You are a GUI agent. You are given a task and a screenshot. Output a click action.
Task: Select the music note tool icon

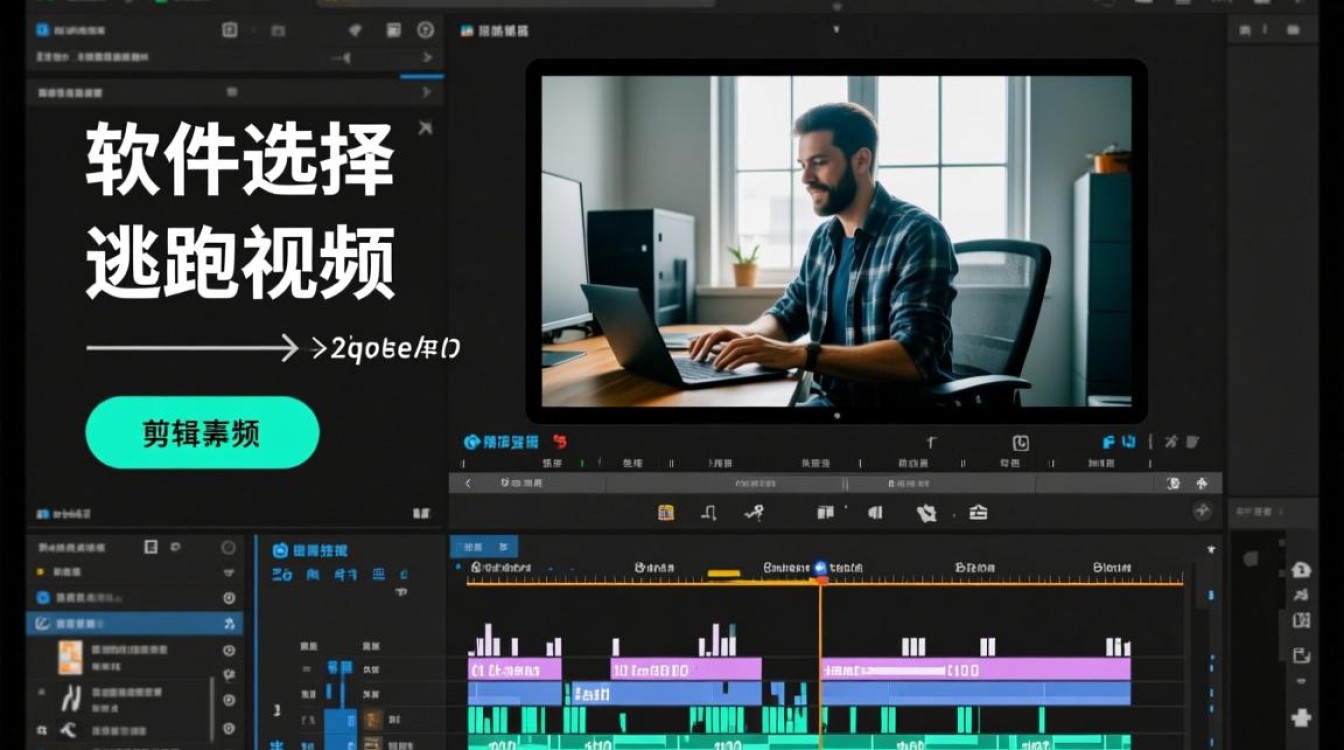709,513
